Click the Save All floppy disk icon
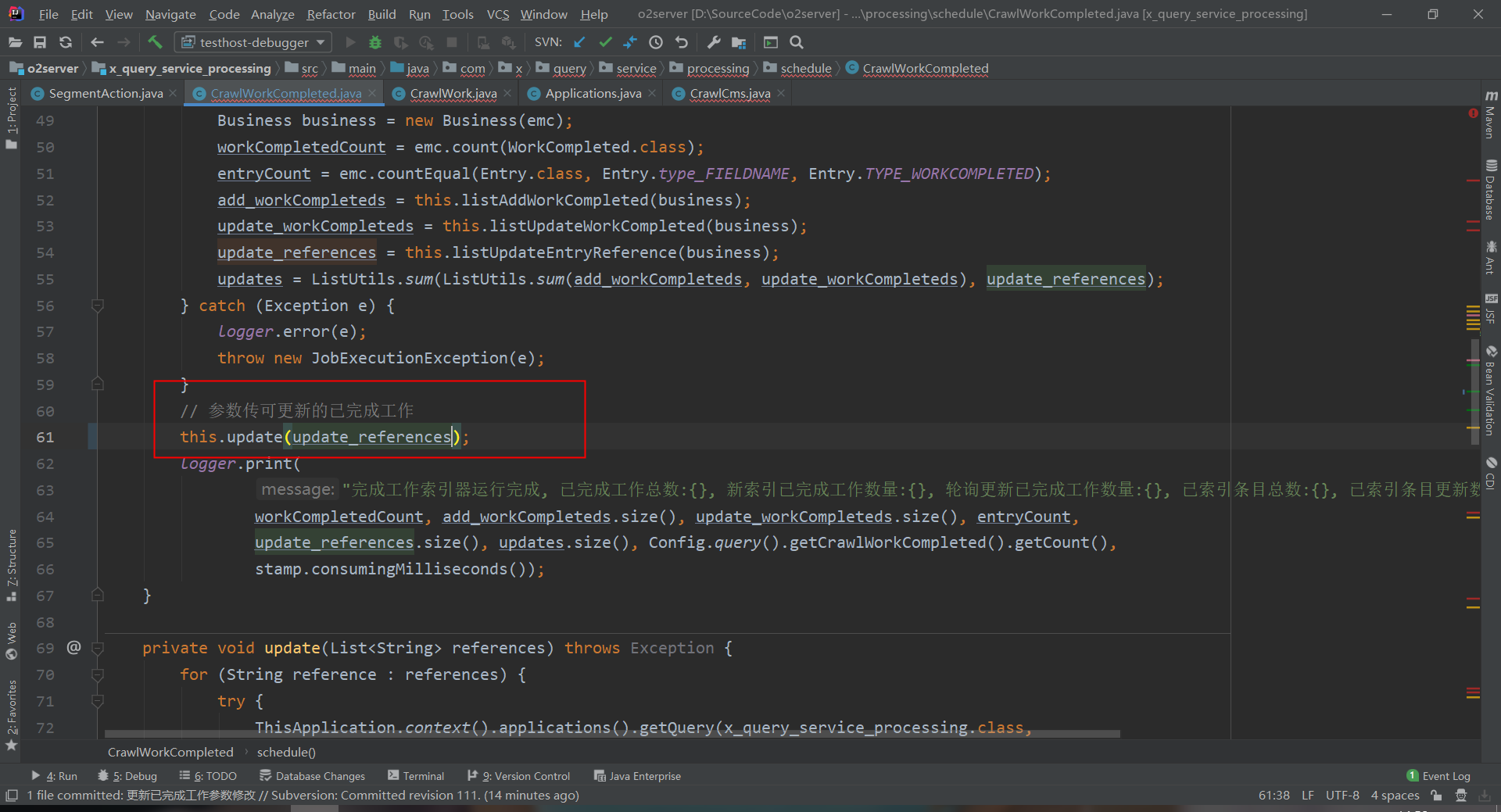Viewport: 1501px width, 812px height. click(40, 42)
